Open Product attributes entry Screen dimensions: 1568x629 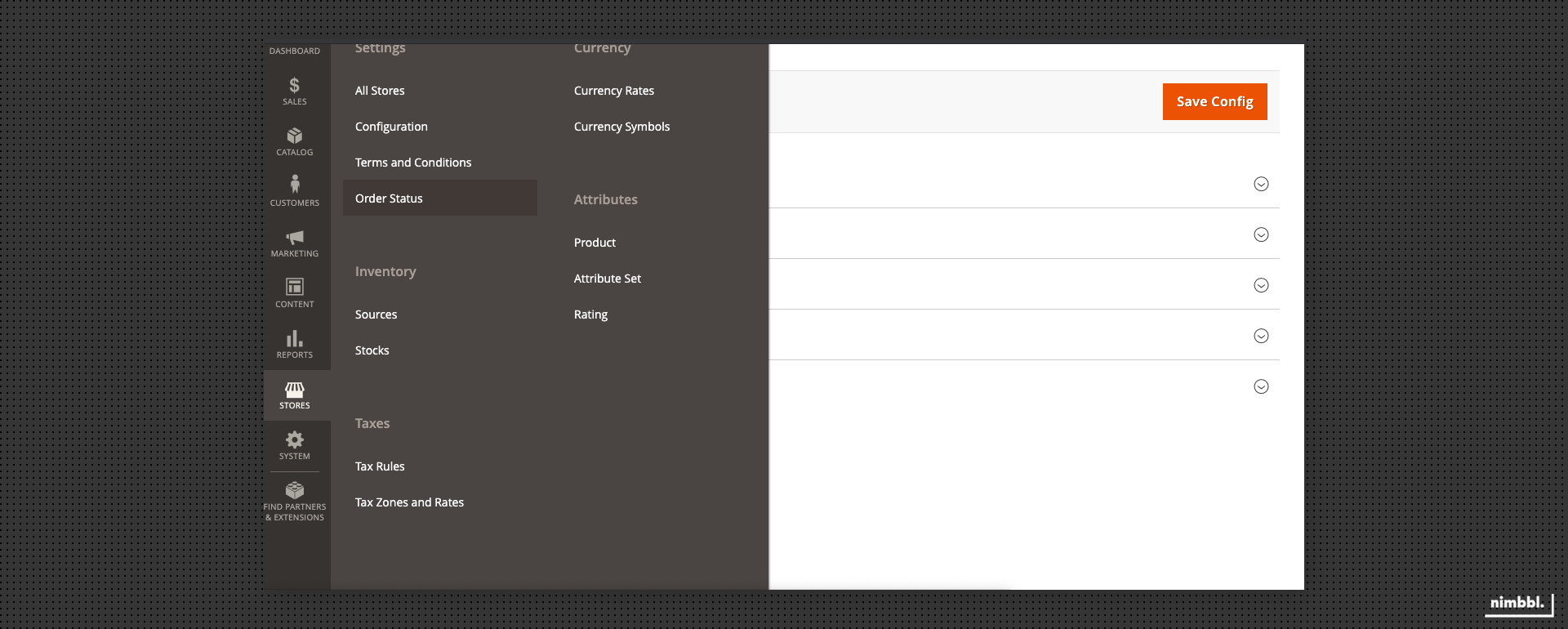[x=595, y=243]
